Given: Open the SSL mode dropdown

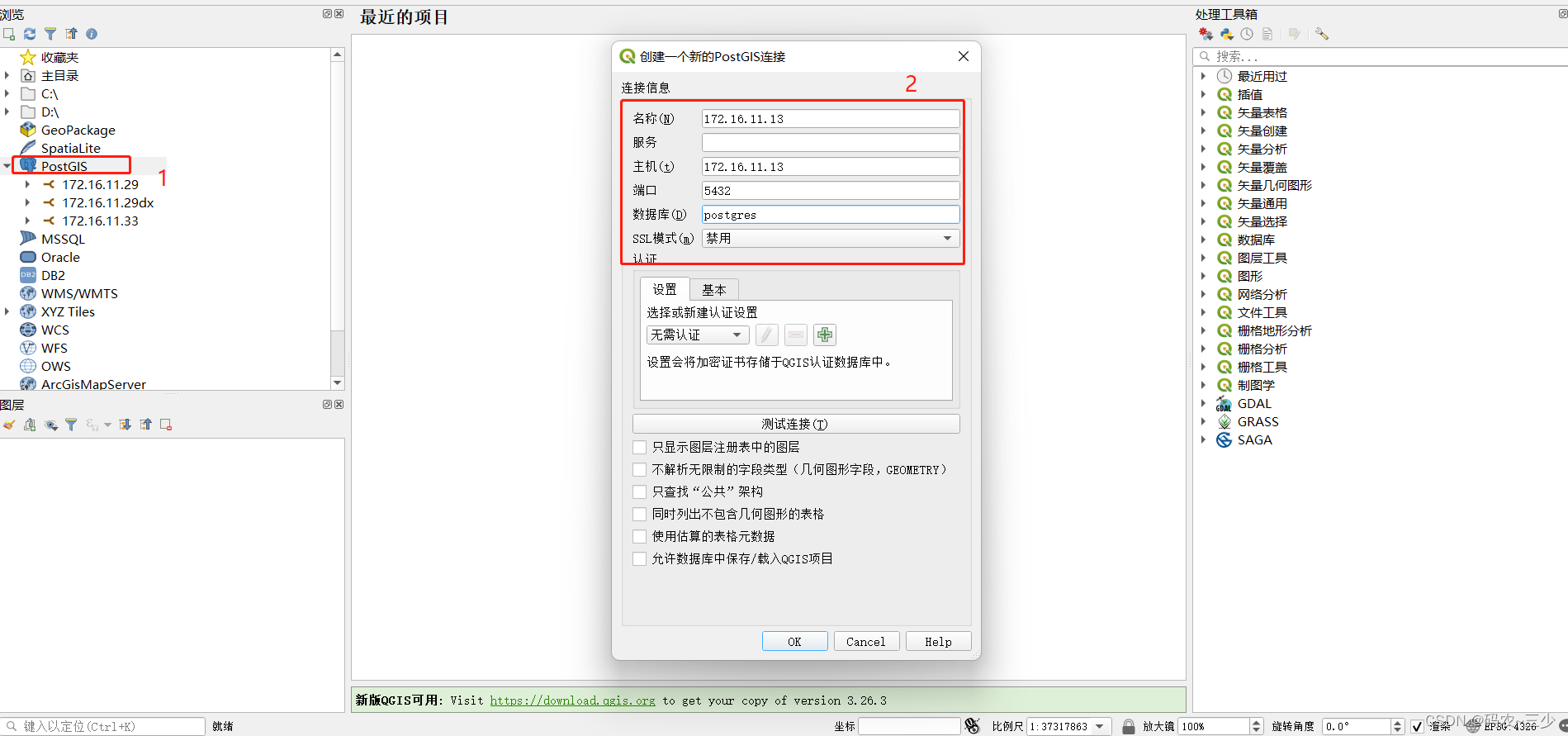Looking at the screenshot, I should [x=831, y=238].
